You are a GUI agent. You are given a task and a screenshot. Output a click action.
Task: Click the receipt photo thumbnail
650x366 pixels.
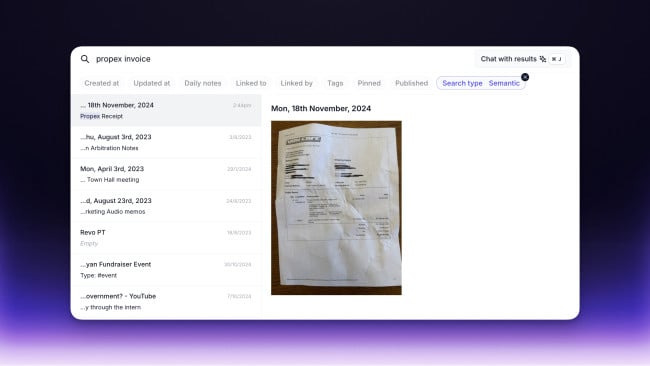(336, 208)
